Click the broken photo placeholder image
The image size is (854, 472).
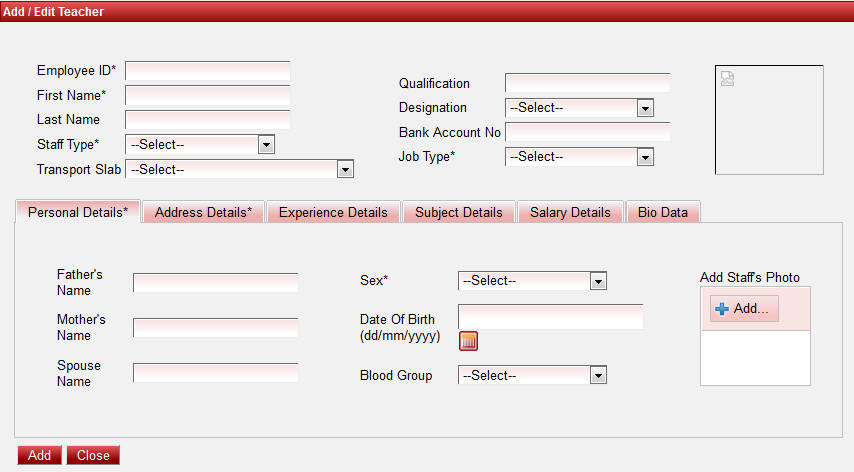click(x=727, y=80)
